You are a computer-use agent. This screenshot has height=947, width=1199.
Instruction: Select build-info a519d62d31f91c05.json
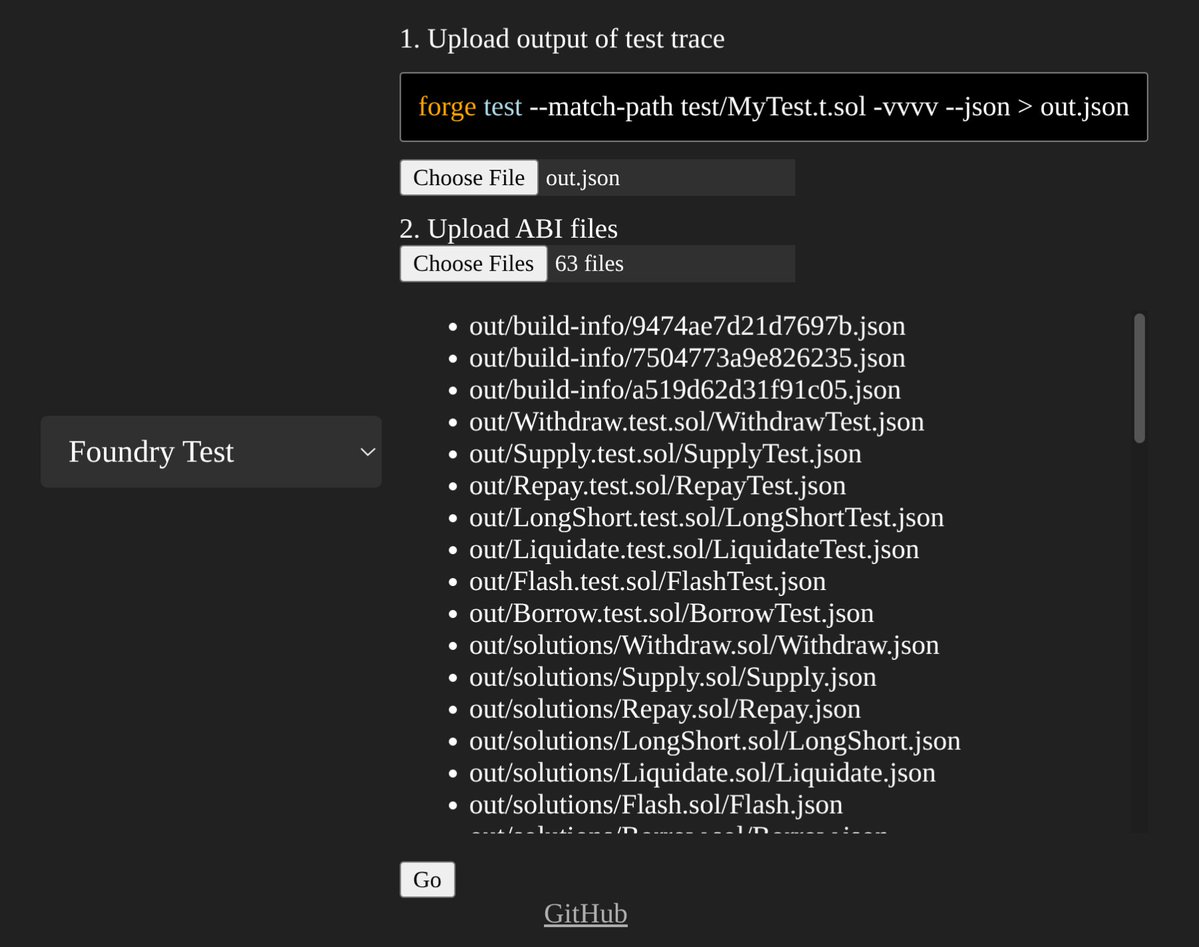684,390
